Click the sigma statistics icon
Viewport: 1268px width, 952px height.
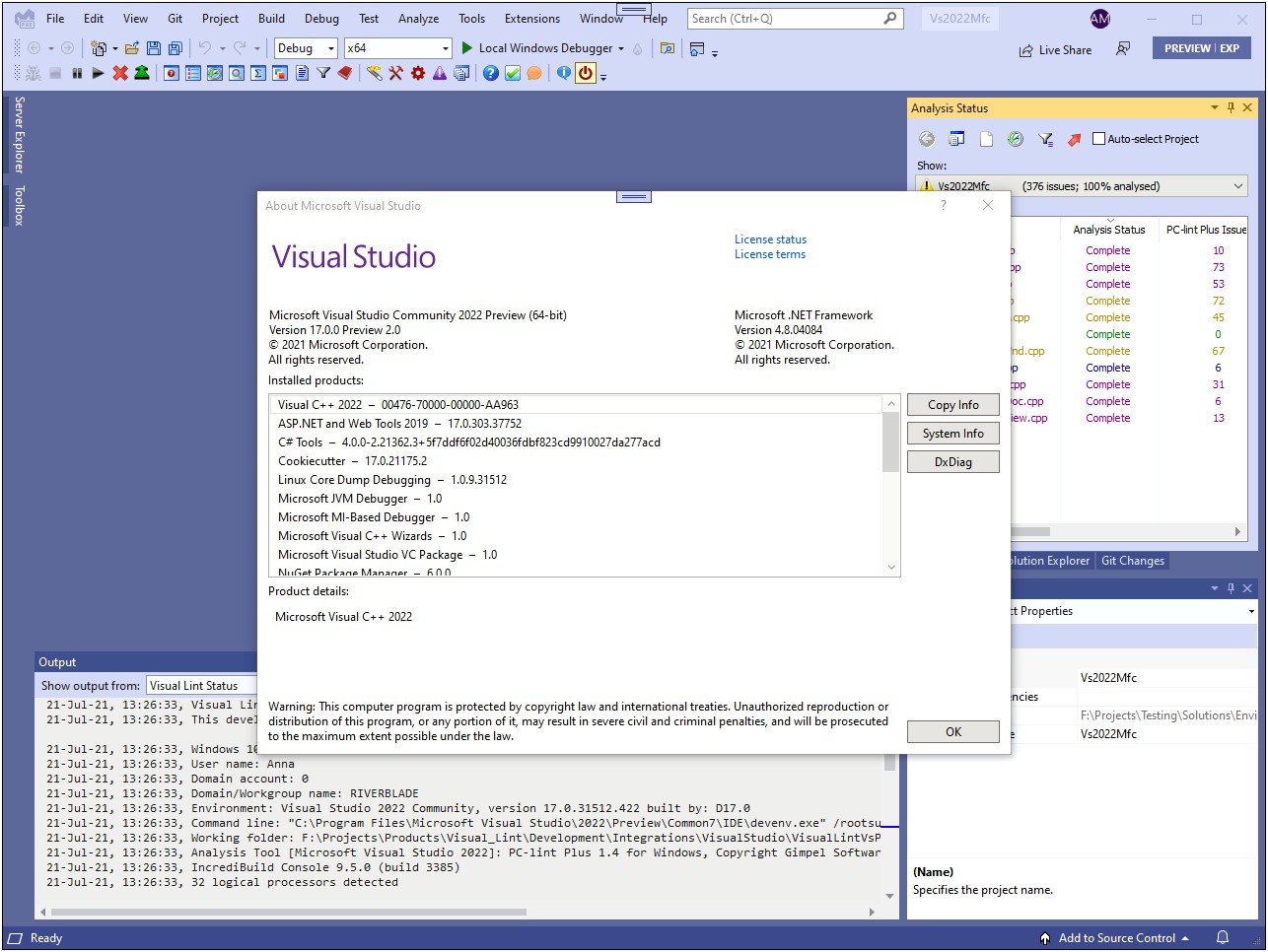(258, 73)
